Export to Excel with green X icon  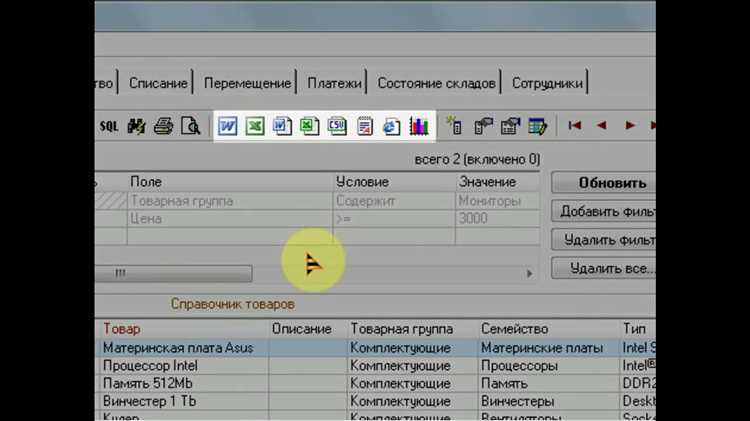pos(255,126)
